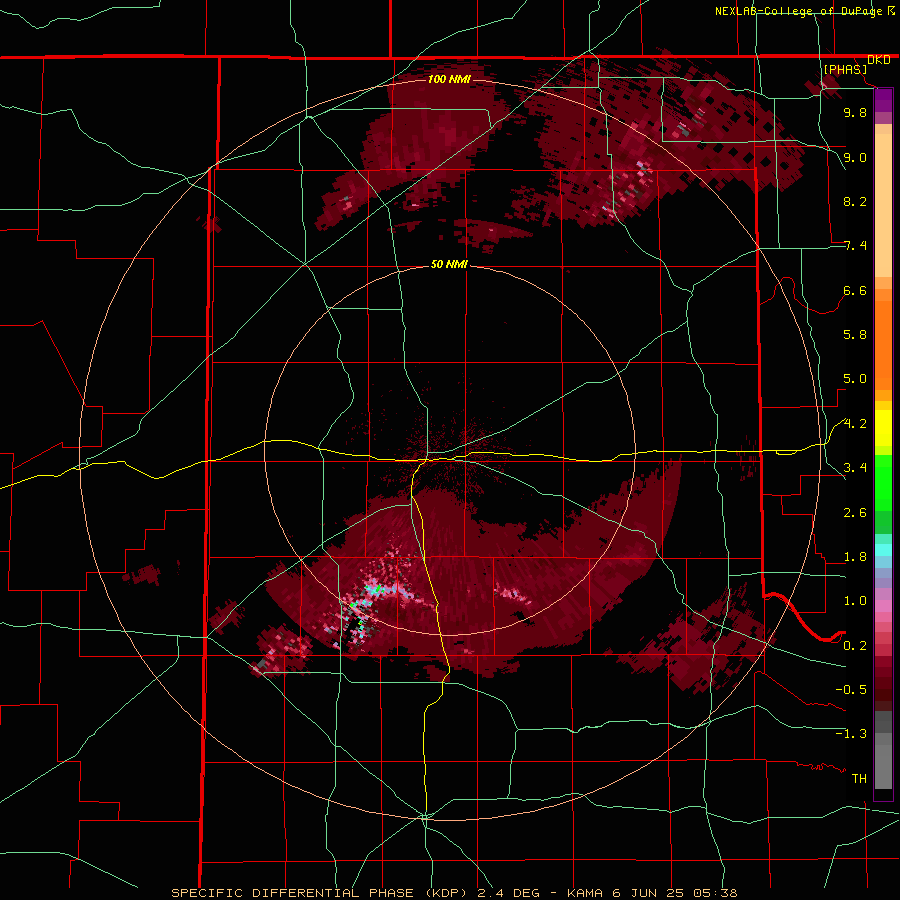This screenshot has width=900, height=900.
Task: Click the 7.4 value on the color scale
Action: tap(855, 246)
